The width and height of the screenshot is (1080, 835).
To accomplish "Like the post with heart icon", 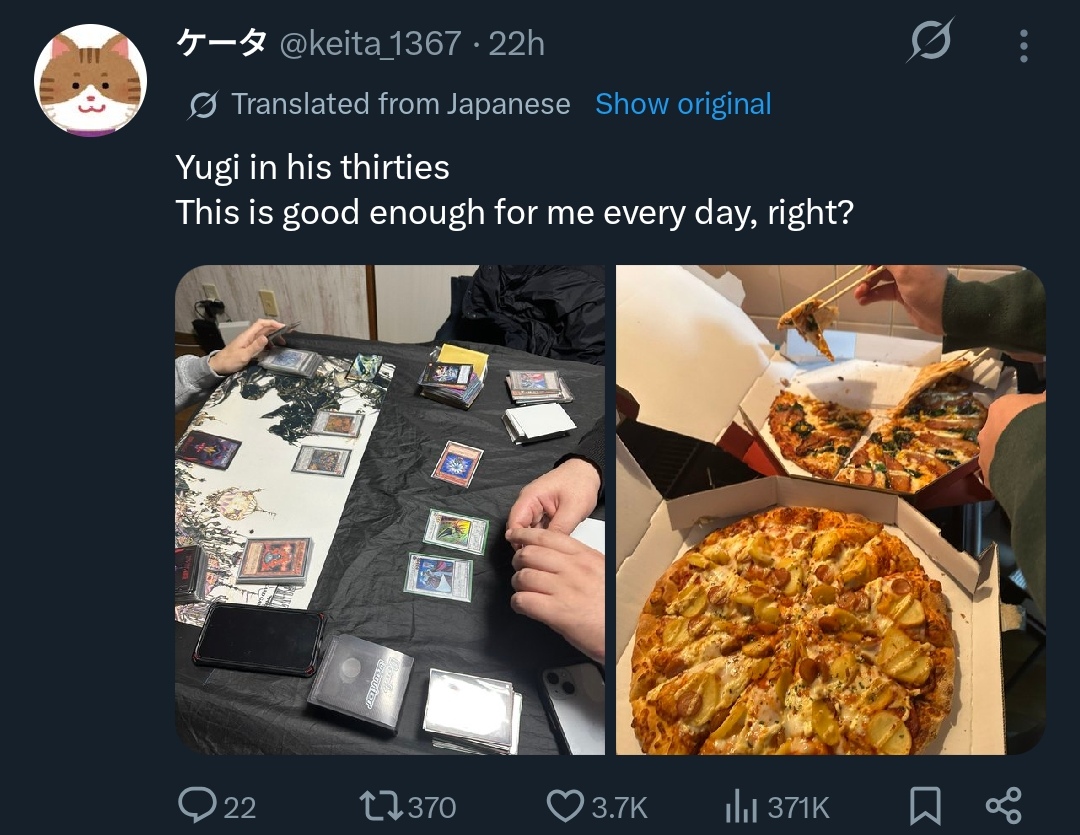I will coord(565,806).
